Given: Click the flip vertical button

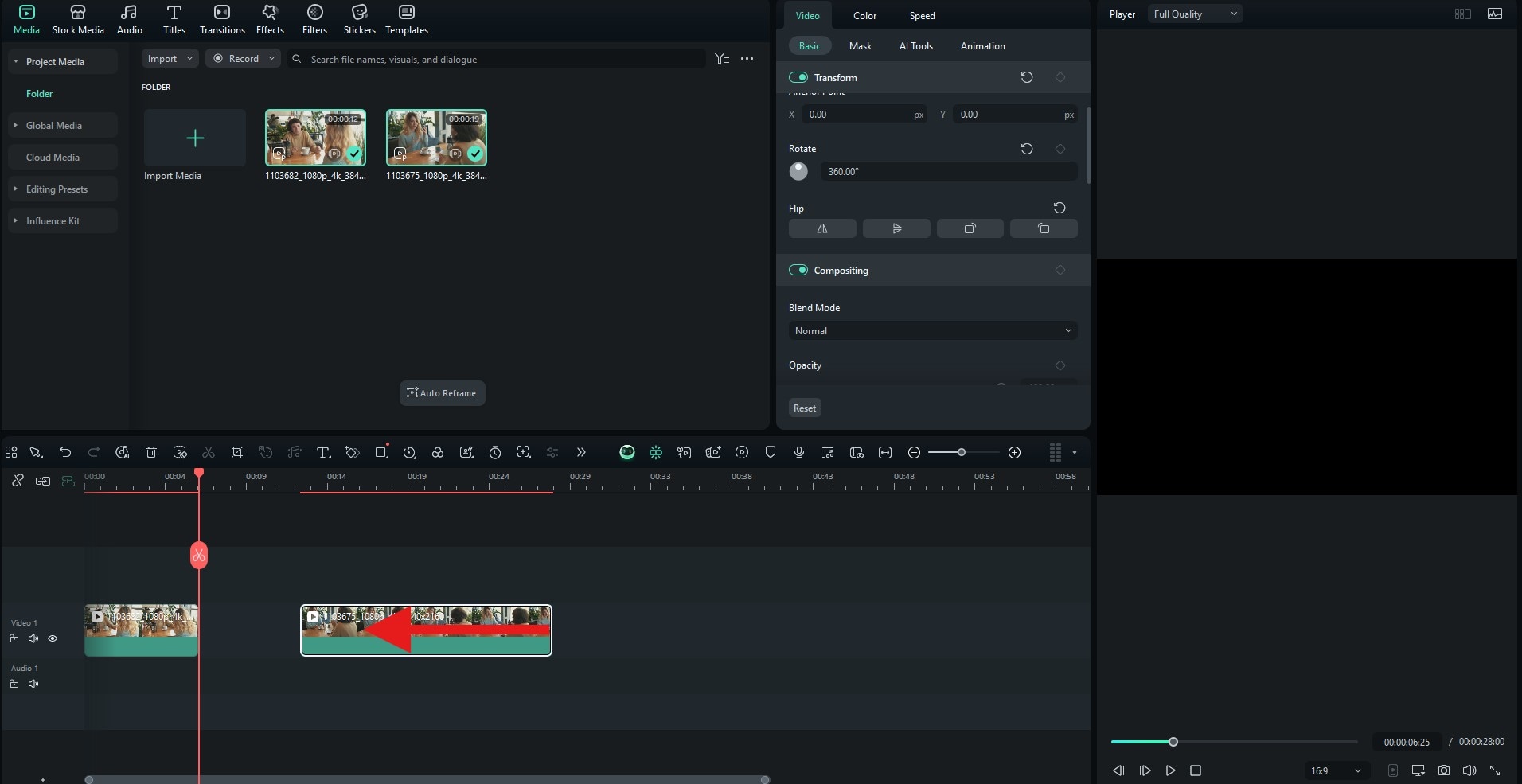Looking at the screenshot, I should point(896,228).
